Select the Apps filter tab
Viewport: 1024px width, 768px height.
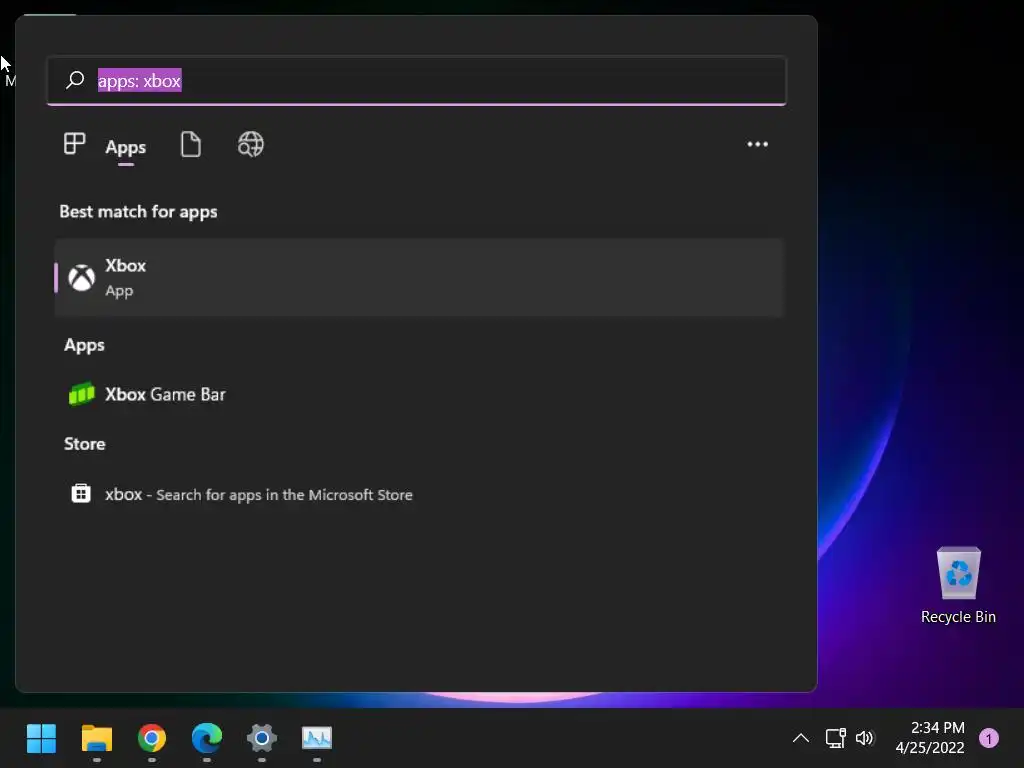[125, 148]
